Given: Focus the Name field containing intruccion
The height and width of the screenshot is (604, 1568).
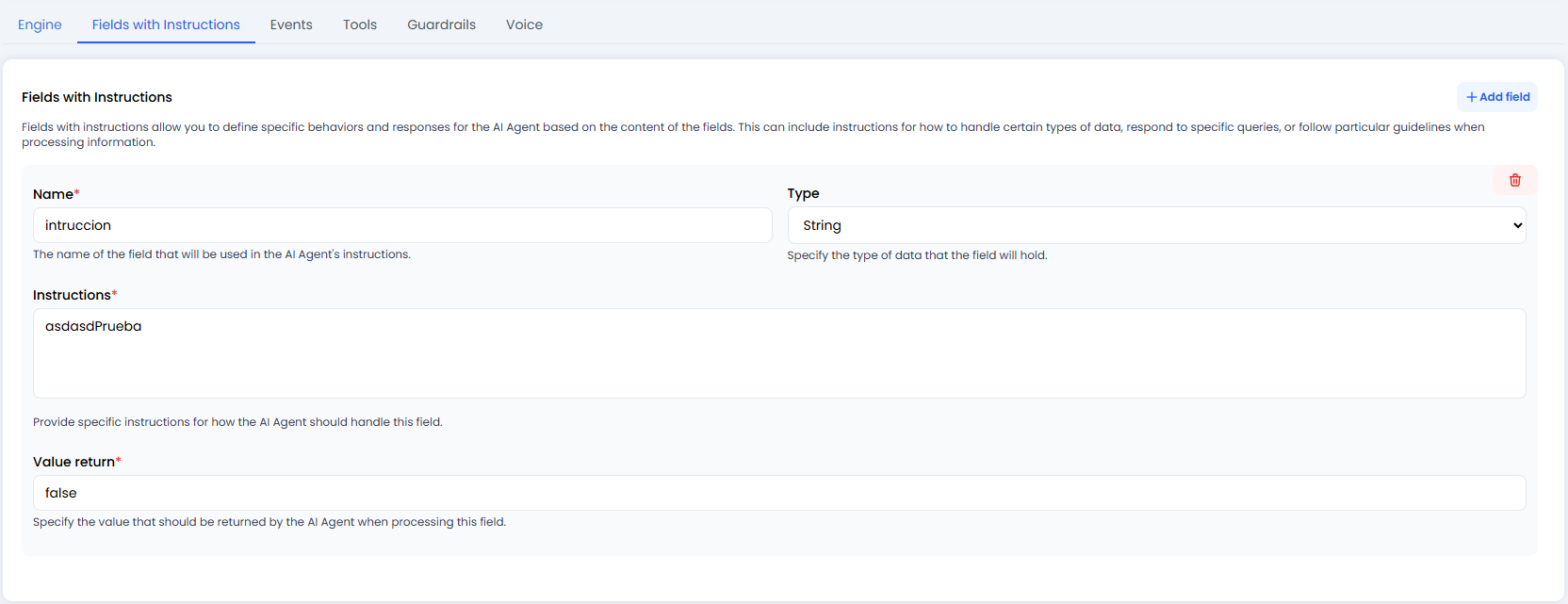Looking at the screenshot, I should coord(402,225).
